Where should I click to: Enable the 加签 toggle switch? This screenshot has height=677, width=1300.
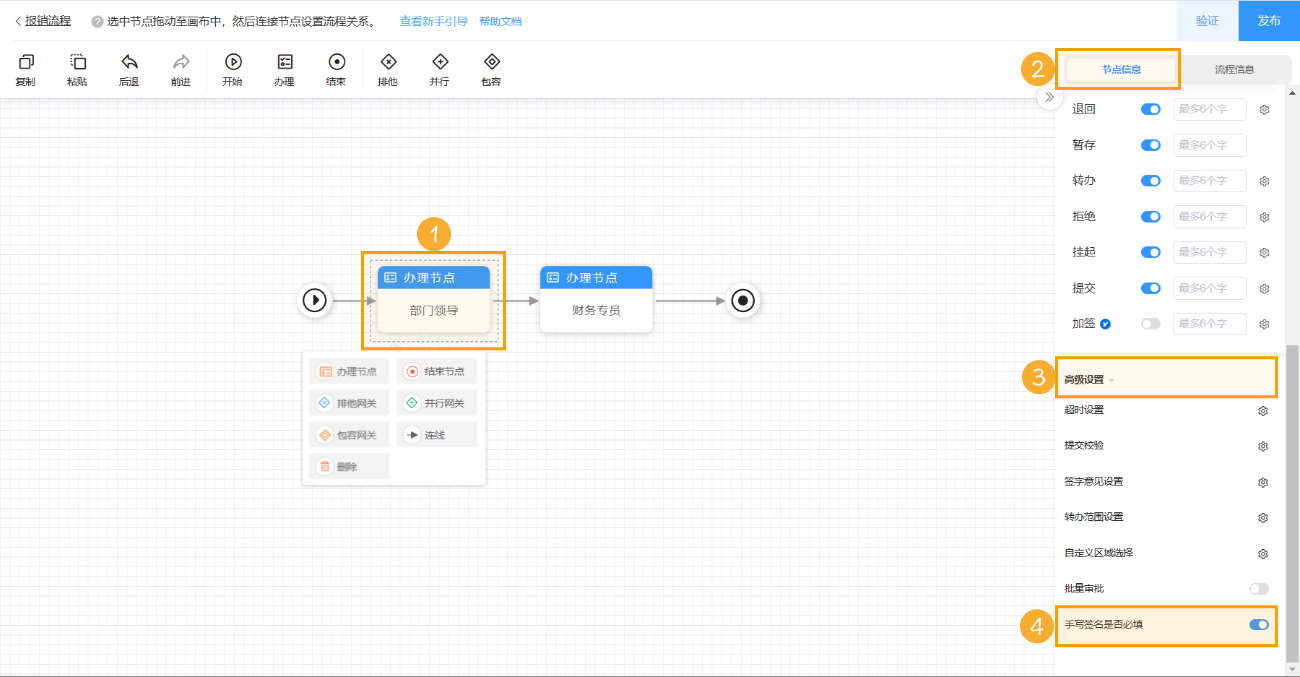click(x=1151, y=324)
